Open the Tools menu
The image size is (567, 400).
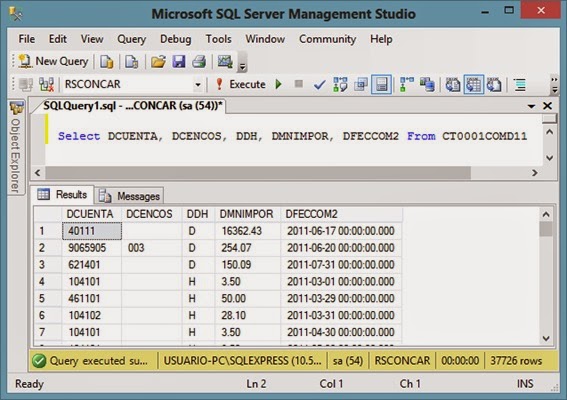tap(218, 39)
